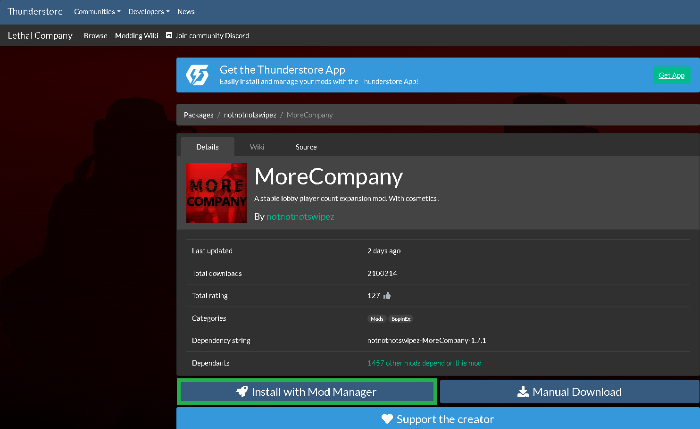Click the thumbs-up rating icon
The width and height of the screenshot is (700, 429).
coord(387,296)
